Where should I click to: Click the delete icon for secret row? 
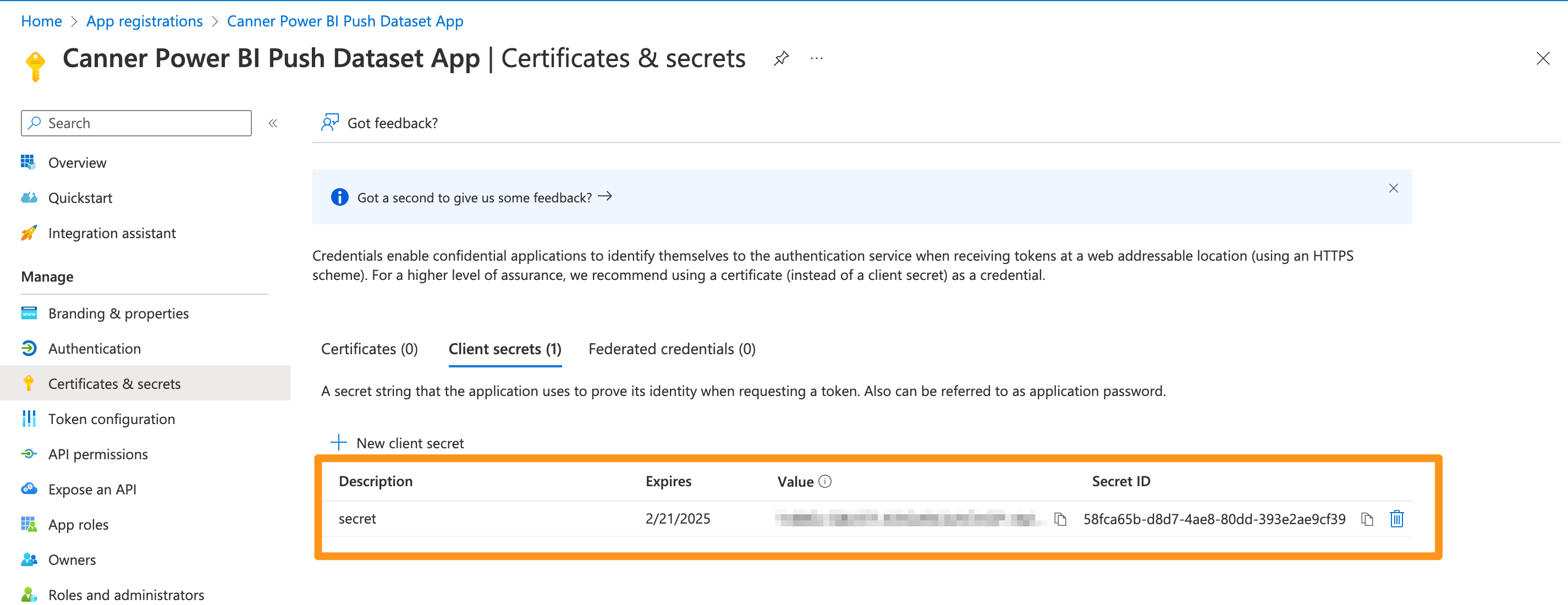(1400, 518)
